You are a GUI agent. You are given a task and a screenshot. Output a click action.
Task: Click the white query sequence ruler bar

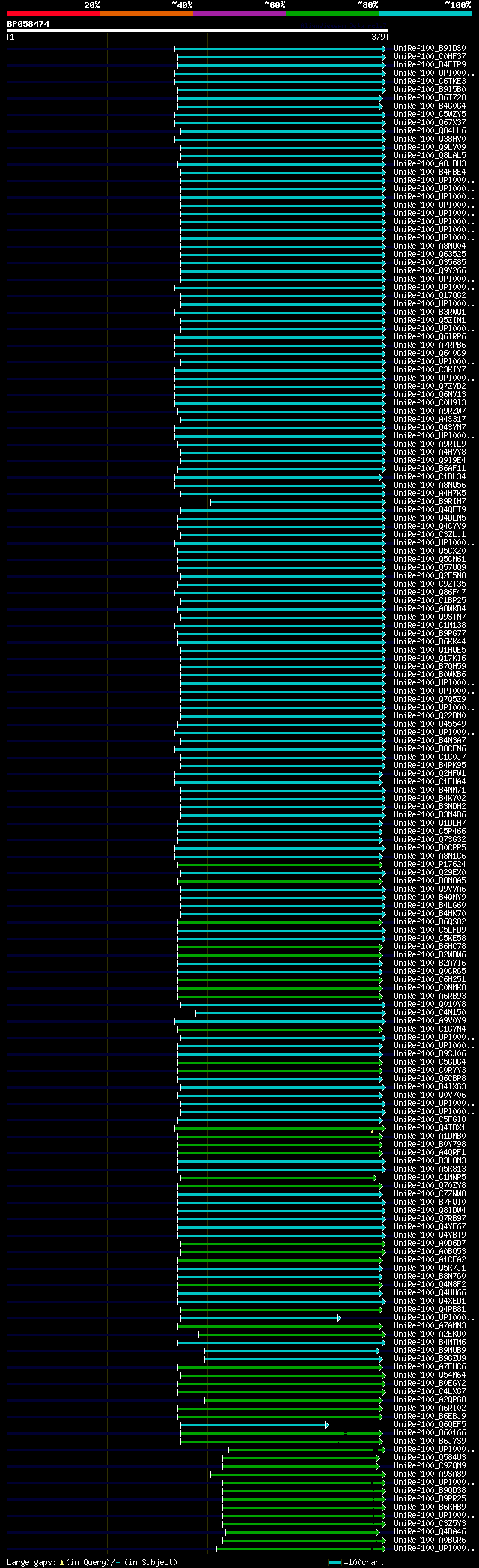click(198, 31)
